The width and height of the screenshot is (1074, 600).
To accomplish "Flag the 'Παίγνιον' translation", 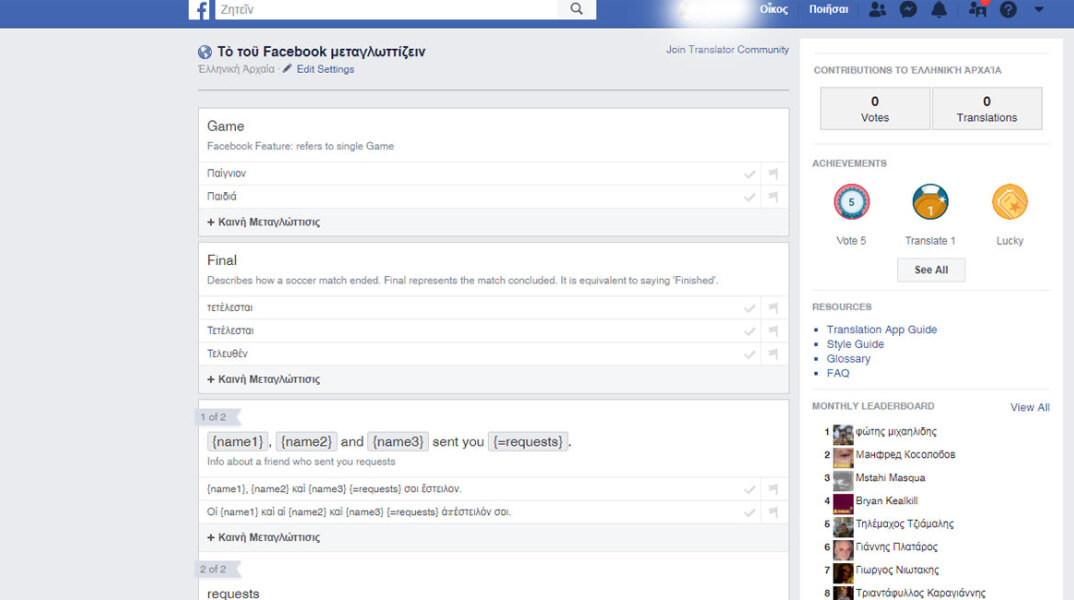I will 773,174.
